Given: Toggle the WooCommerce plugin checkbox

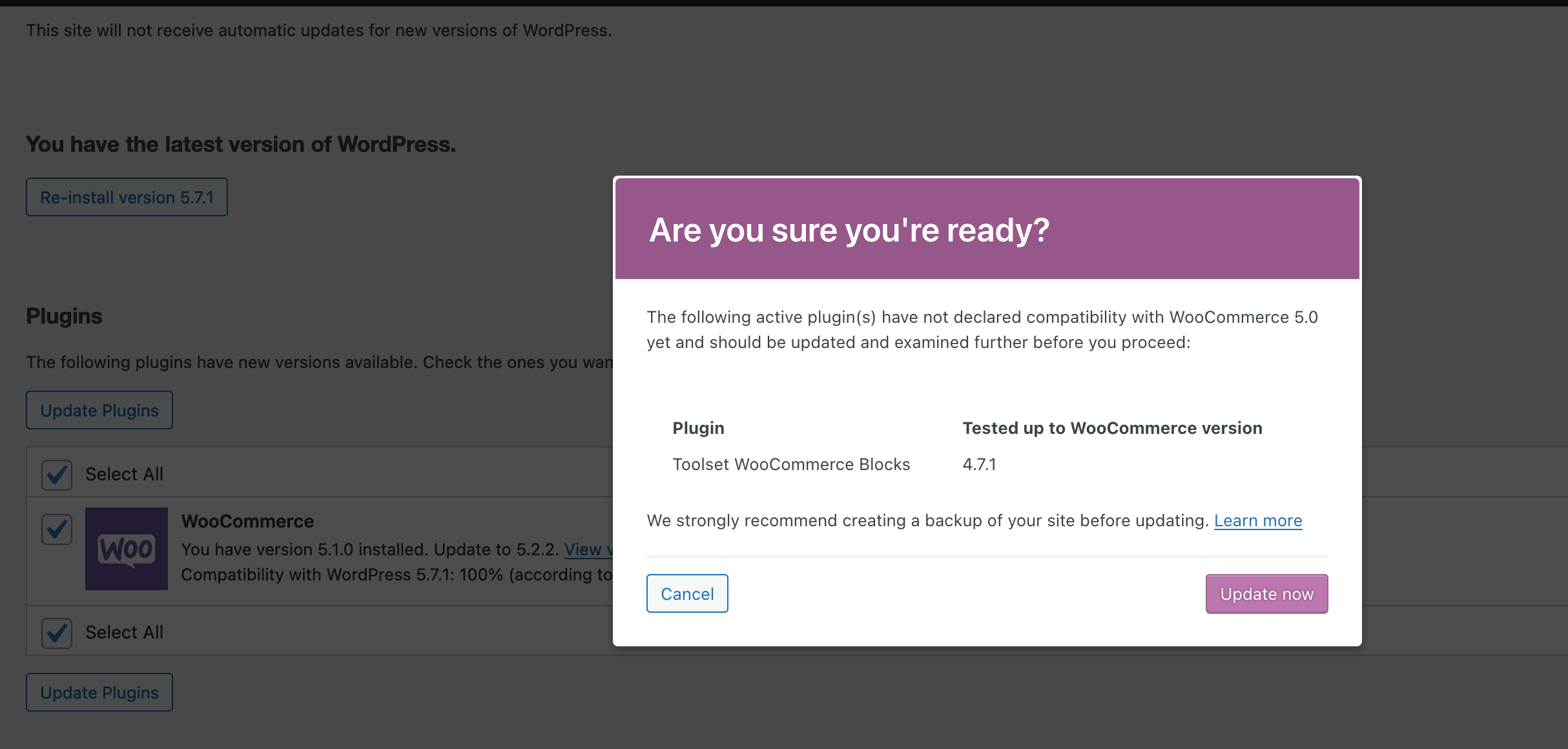Looking at the screenshot, I should 57,529.
